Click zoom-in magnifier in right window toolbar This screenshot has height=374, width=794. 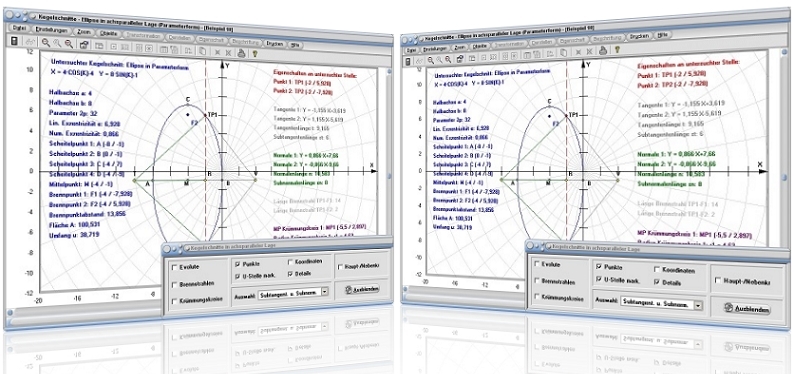tap(430, 60)
